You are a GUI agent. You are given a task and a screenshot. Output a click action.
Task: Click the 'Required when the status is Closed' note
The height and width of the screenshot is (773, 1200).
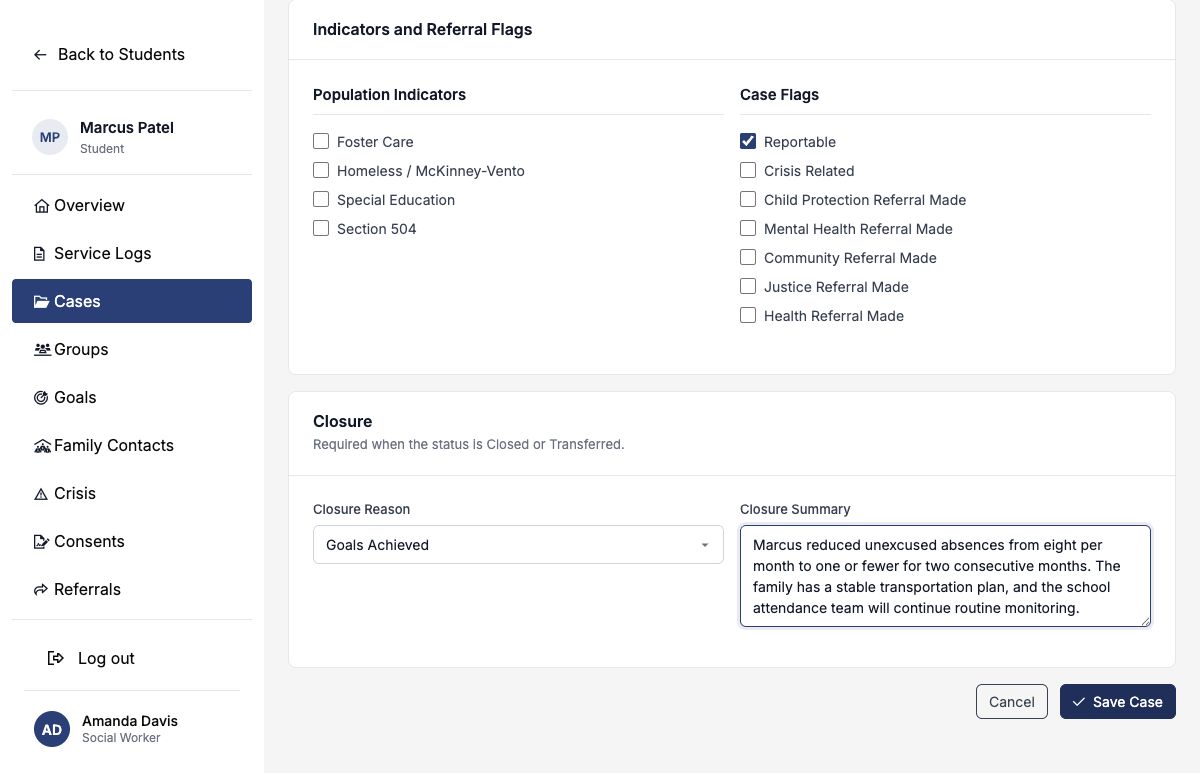[468, 444]
